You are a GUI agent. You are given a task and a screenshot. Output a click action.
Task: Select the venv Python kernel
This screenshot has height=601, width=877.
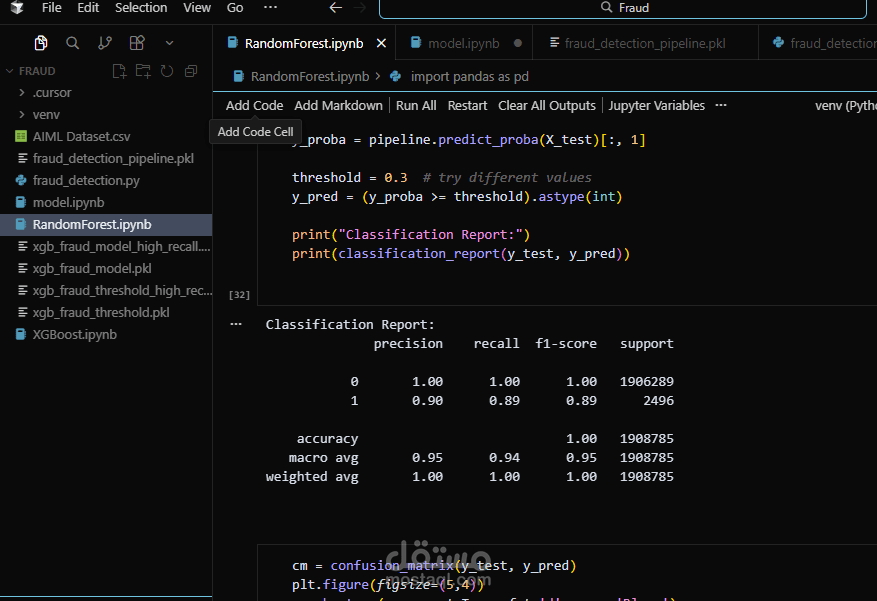coord(846,106)
